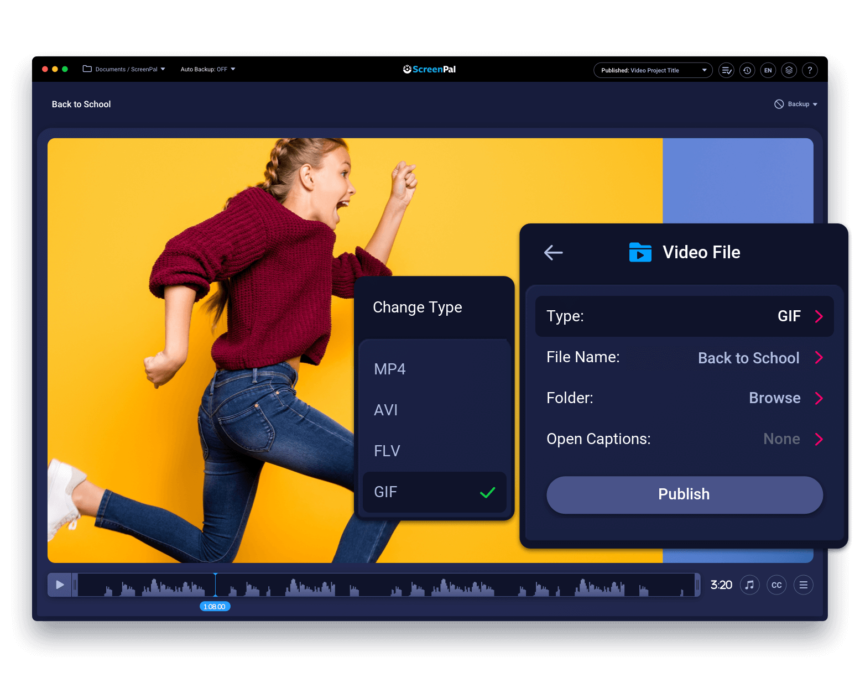Click the GIF type value
The width and height of the screenshot is (860, 678).
[789, 317]
